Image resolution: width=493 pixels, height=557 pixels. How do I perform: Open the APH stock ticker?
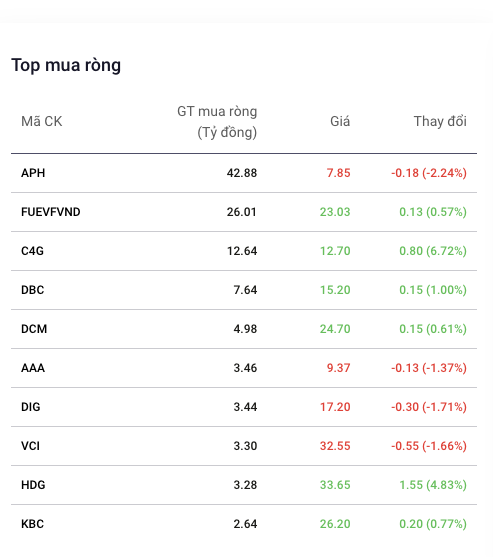33,173
